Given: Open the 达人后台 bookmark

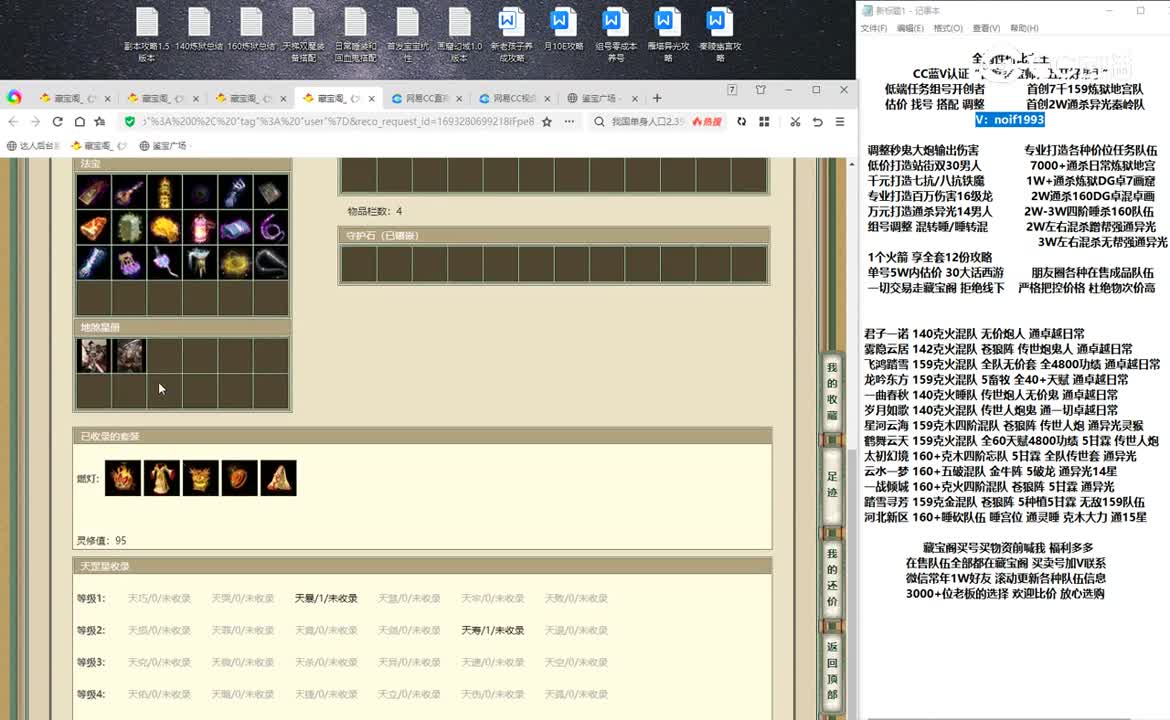Looking at the screenshot, I should click(34, 145).
